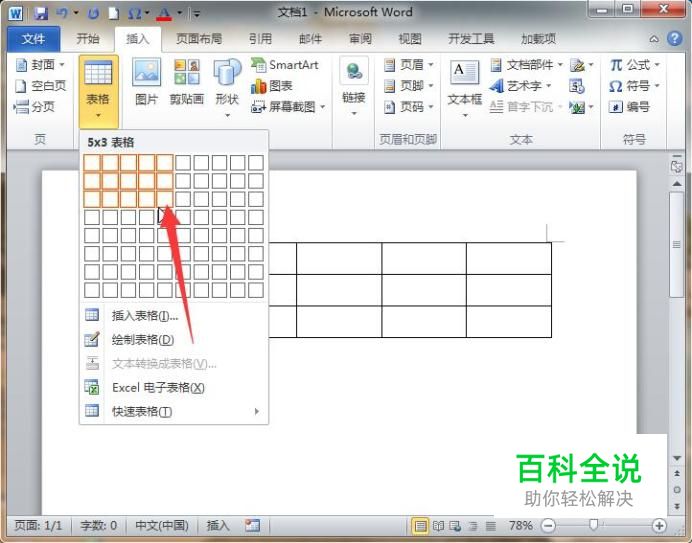
Task: Click the font color A icon in quick access toolbar
Action: click(x=164, y=13)
